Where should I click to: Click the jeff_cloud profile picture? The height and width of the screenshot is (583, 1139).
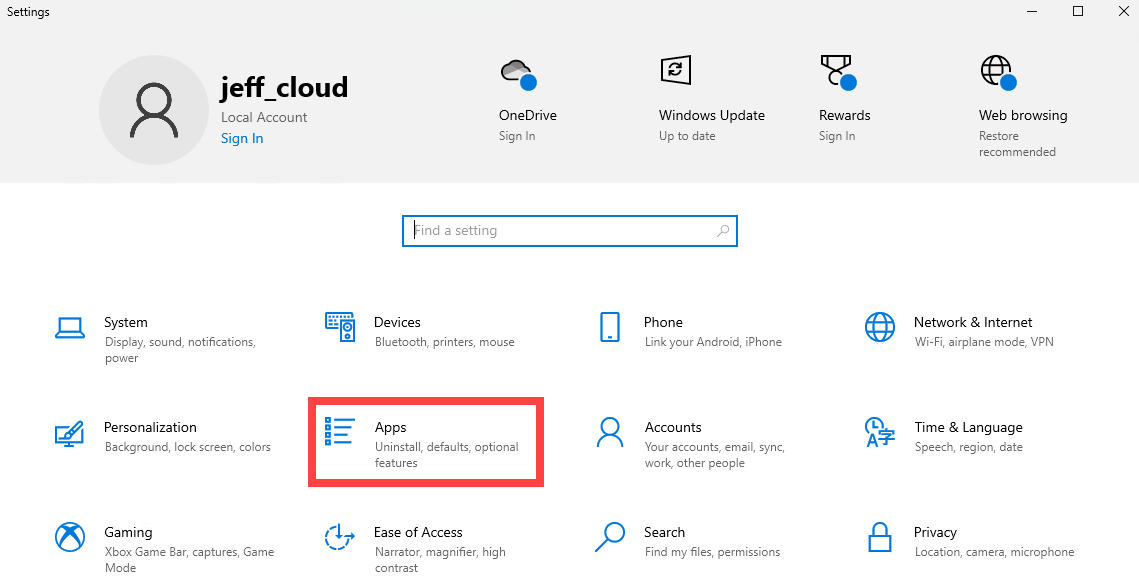154,110
